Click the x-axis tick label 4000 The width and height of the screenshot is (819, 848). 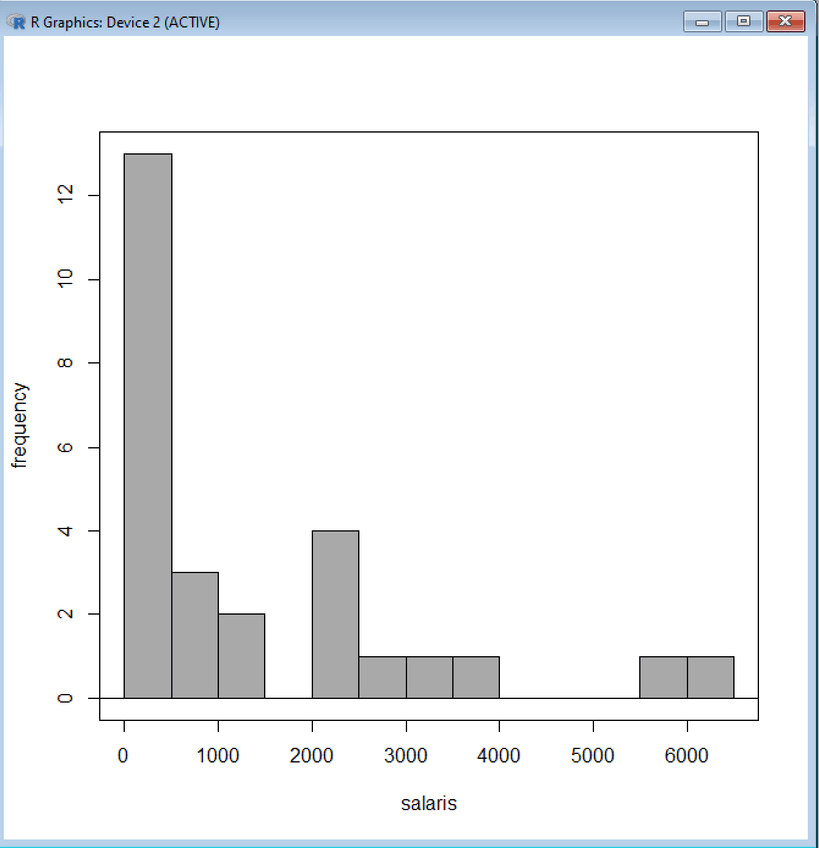point(499,756)
